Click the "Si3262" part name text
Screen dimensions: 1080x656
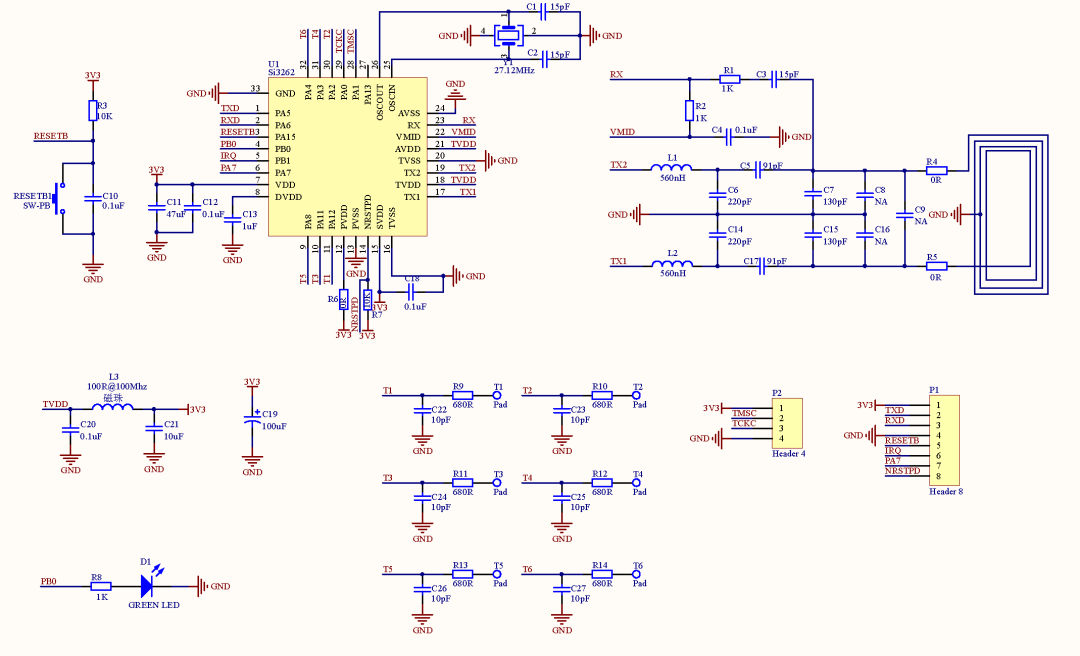pyautogui.click(x=281, y=72)
